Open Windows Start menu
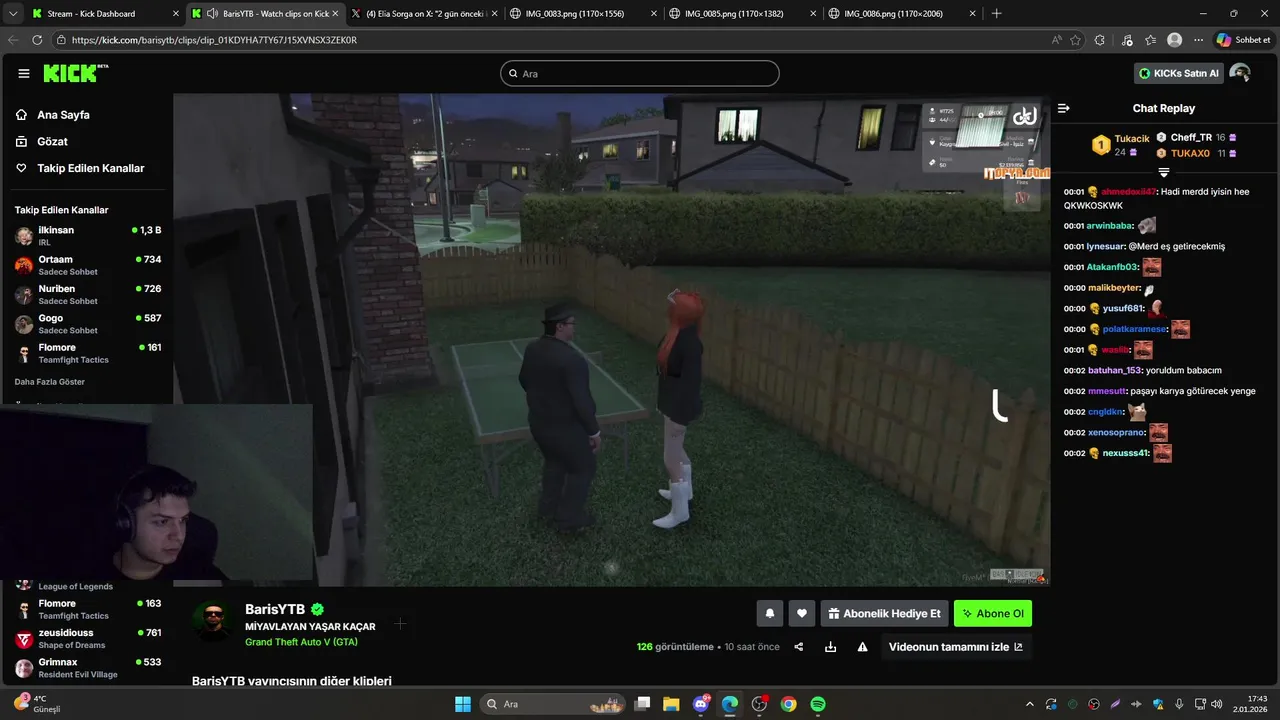This screenshot has width=1280, height=720. tap(463, 704)
